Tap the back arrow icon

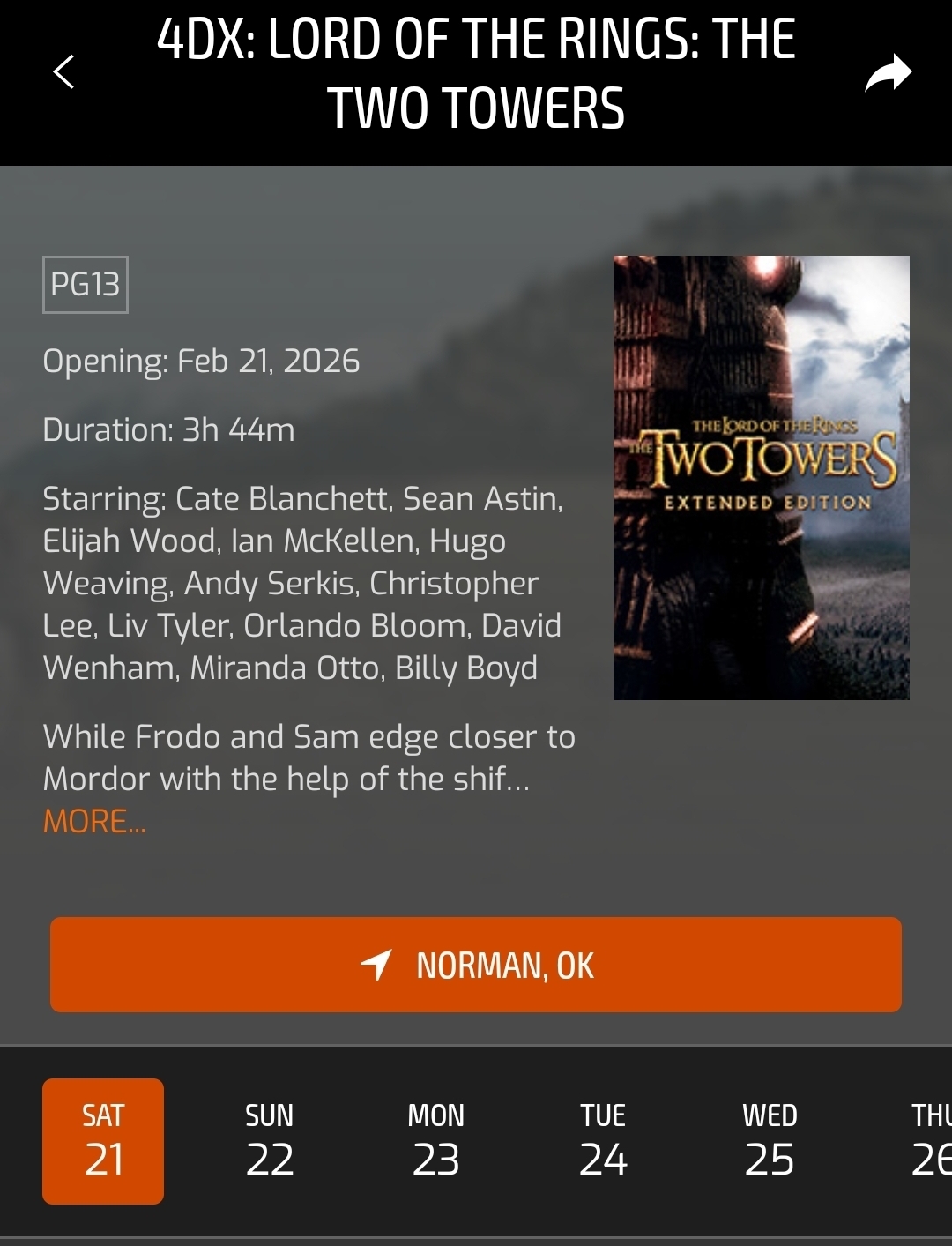click(63, 71)
